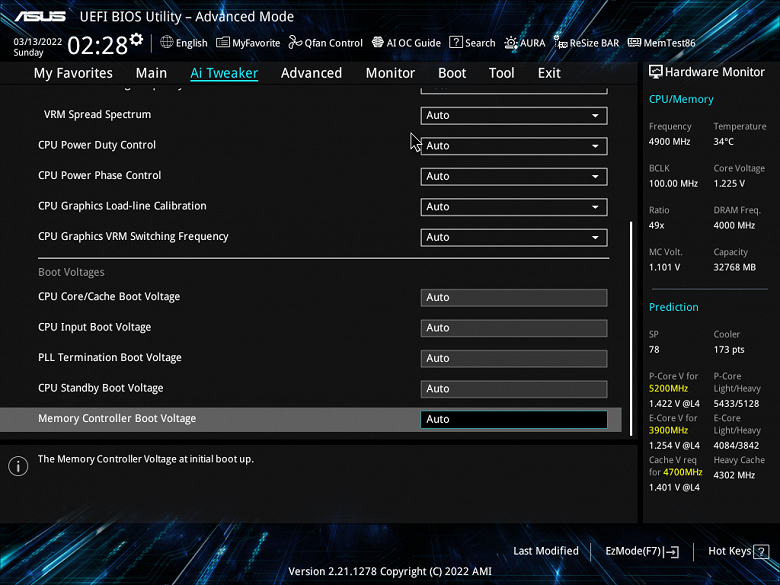780x585 pixels.
Task: Select CPU Power Duty Control row label
Action: (97, 145)
